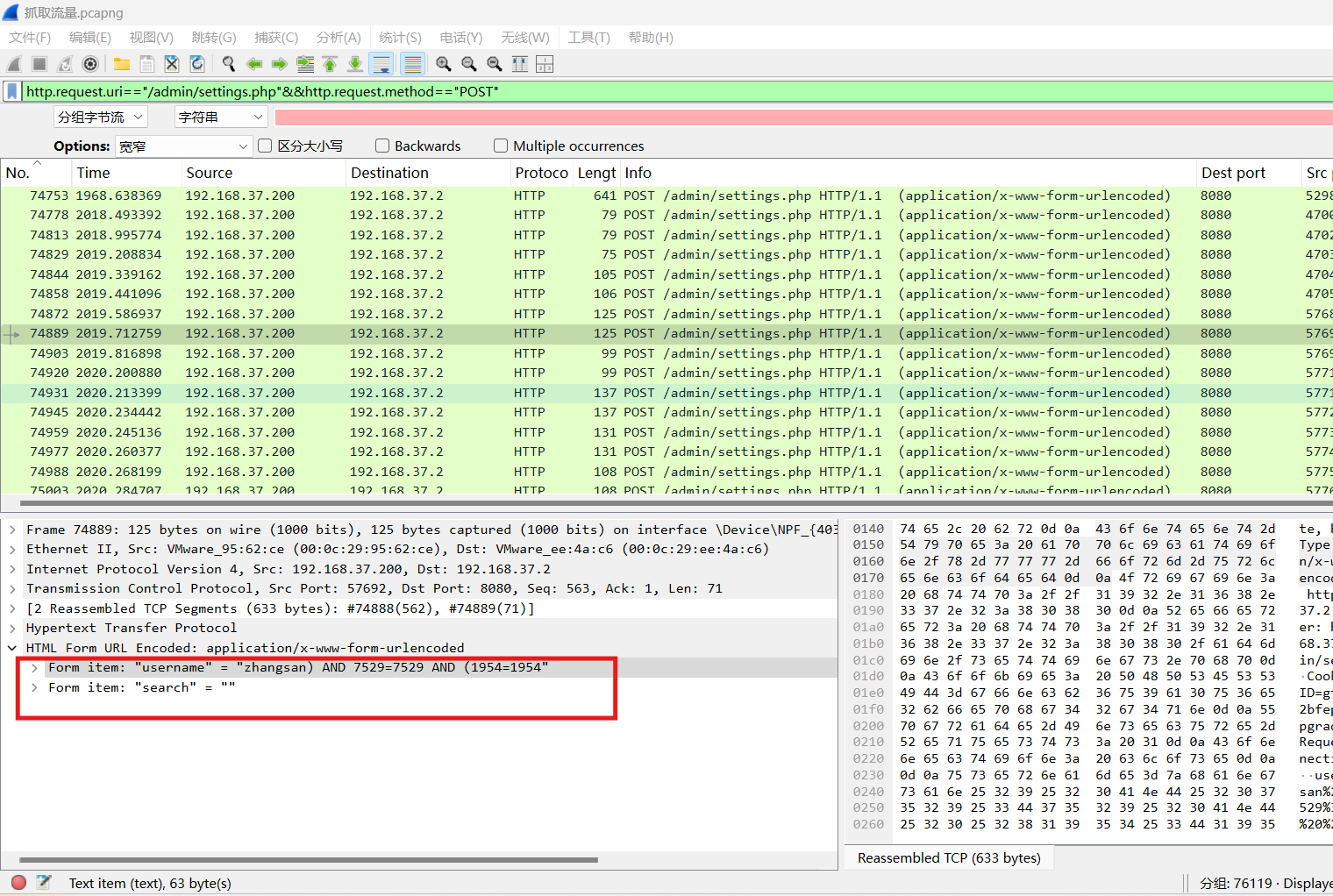This screenshot has height=896, width=1333.
Task: Click the restart capture icon
Action: (65, 64)
